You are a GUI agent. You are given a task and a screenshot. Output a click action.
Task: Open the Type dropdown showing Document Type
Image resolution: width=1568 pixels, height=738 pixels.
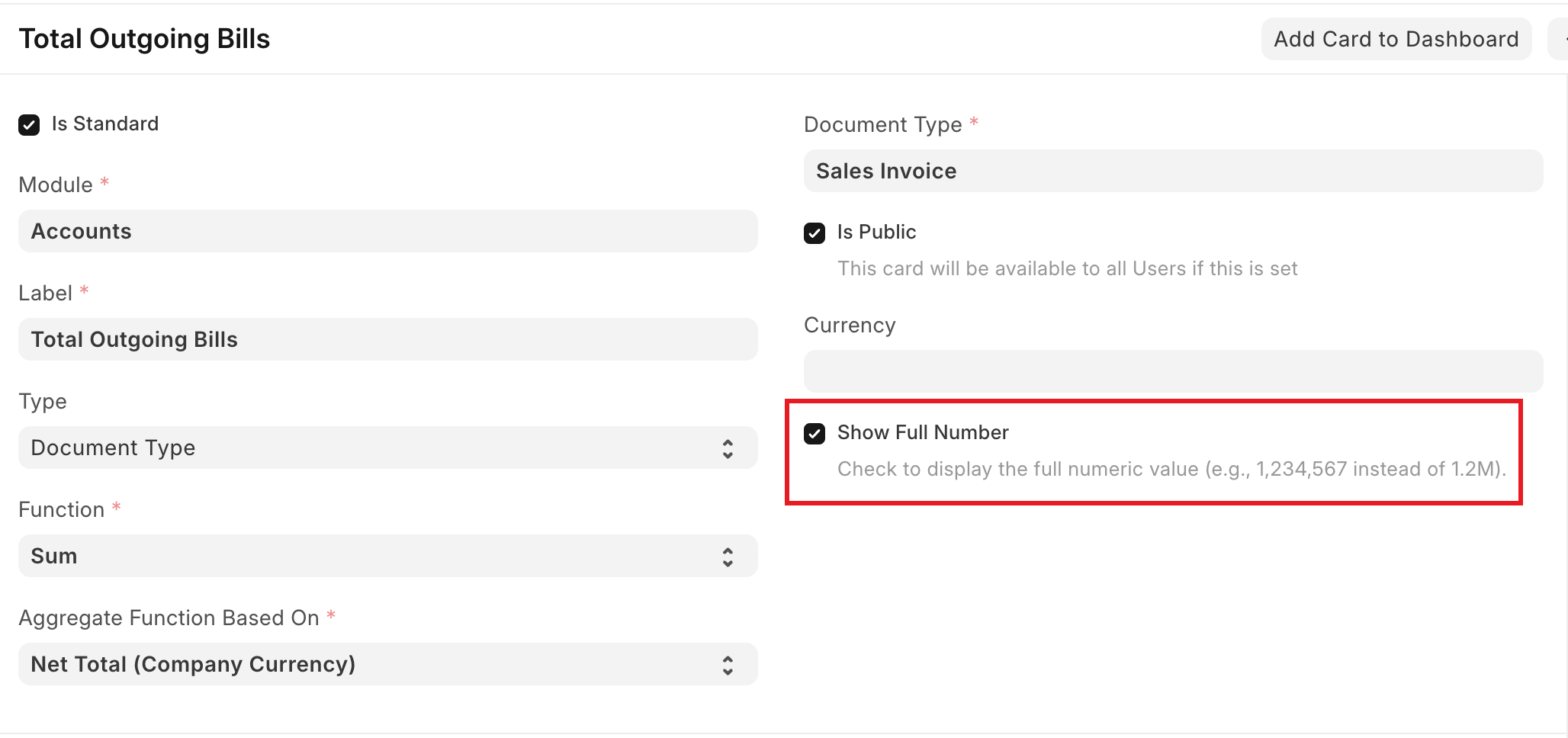(x=374, y=448)
